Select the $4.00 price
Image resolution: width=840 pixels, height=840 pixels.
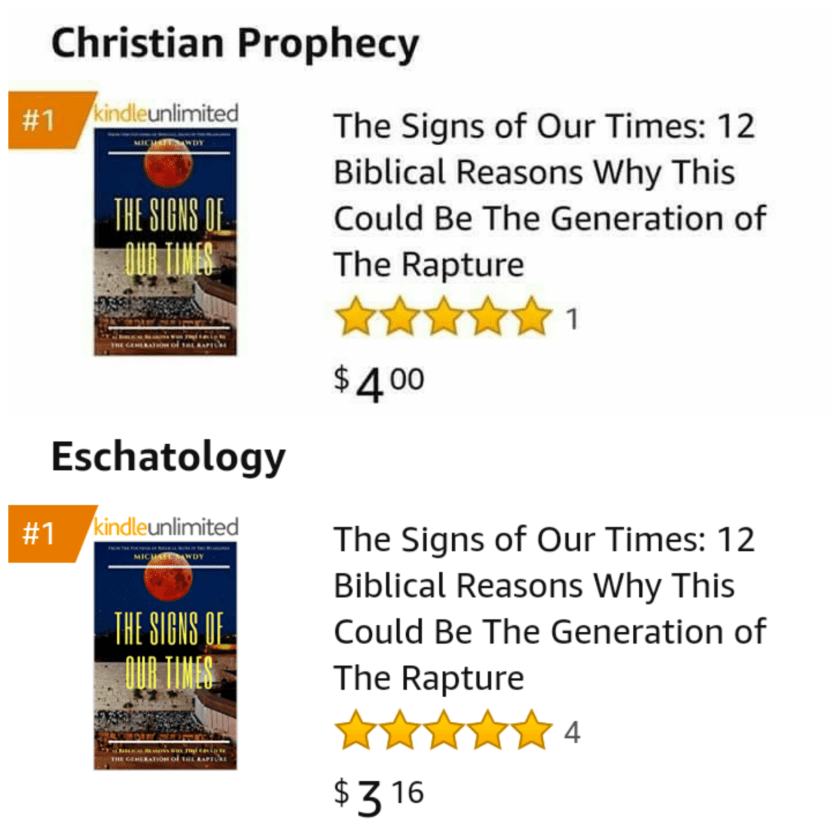tap(378, 383)
